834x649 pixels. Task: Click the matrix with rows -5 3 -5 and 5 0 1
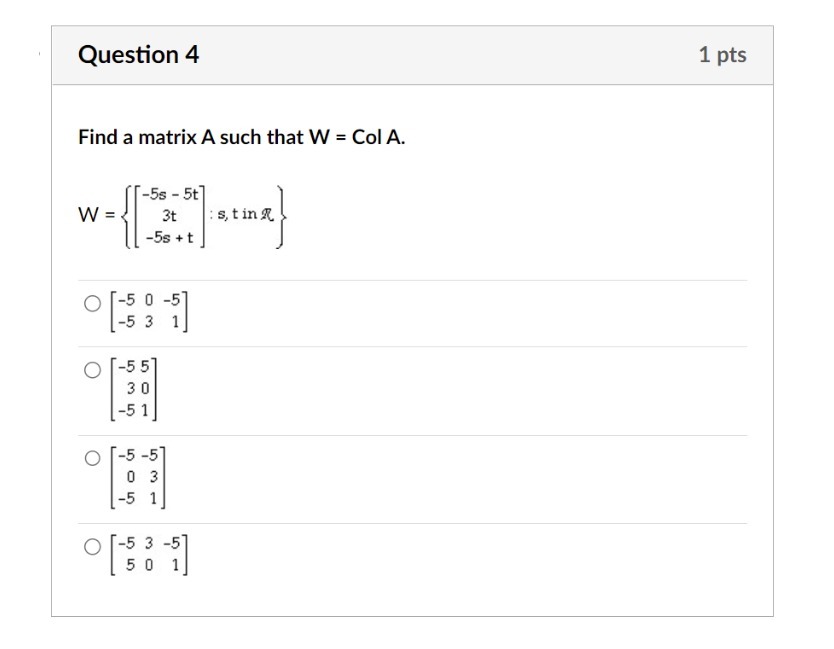pyautogui.click(x=149, y=554)
